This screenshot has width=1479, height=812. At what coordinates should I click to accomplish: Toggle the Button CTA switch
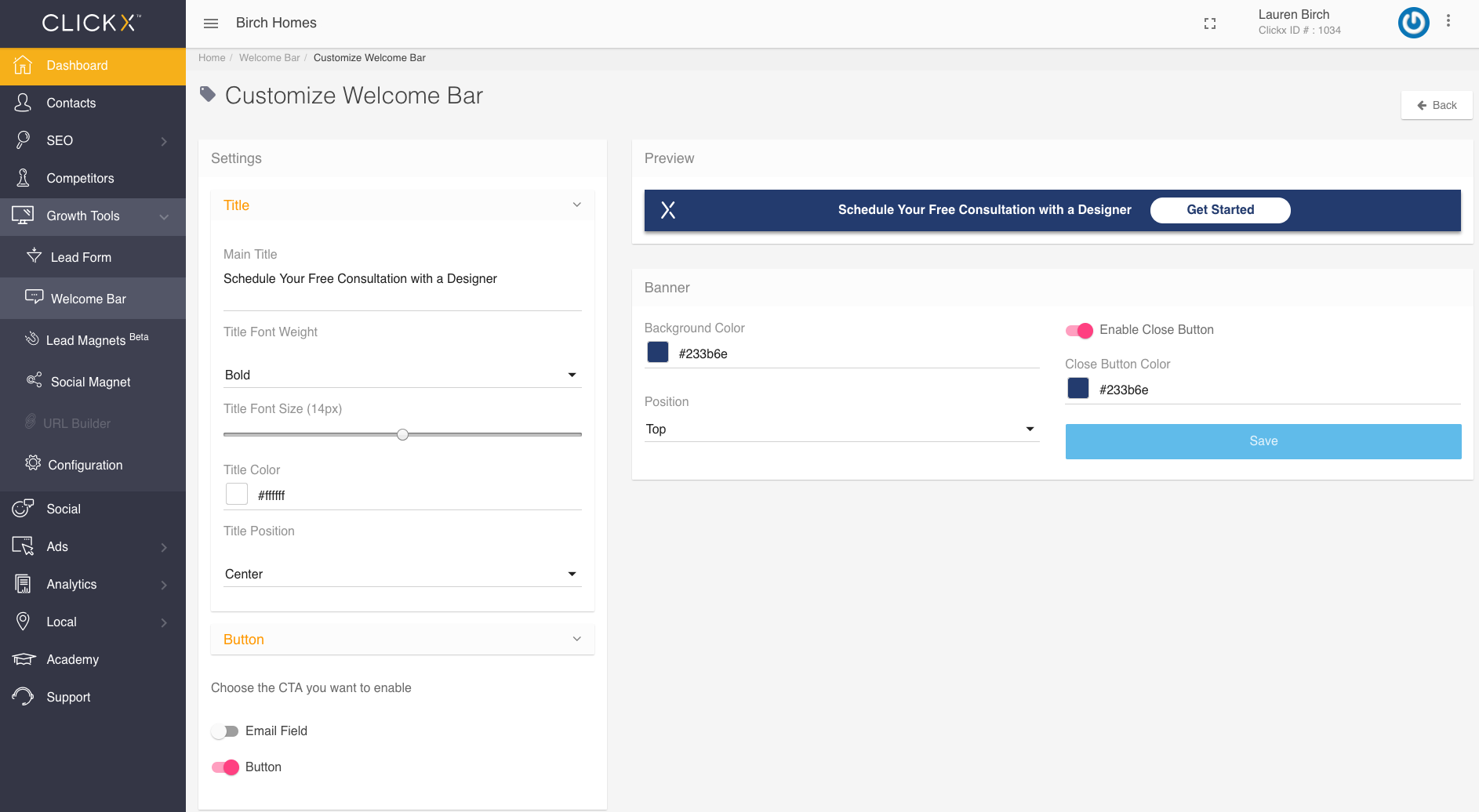(x=225, y=767)
